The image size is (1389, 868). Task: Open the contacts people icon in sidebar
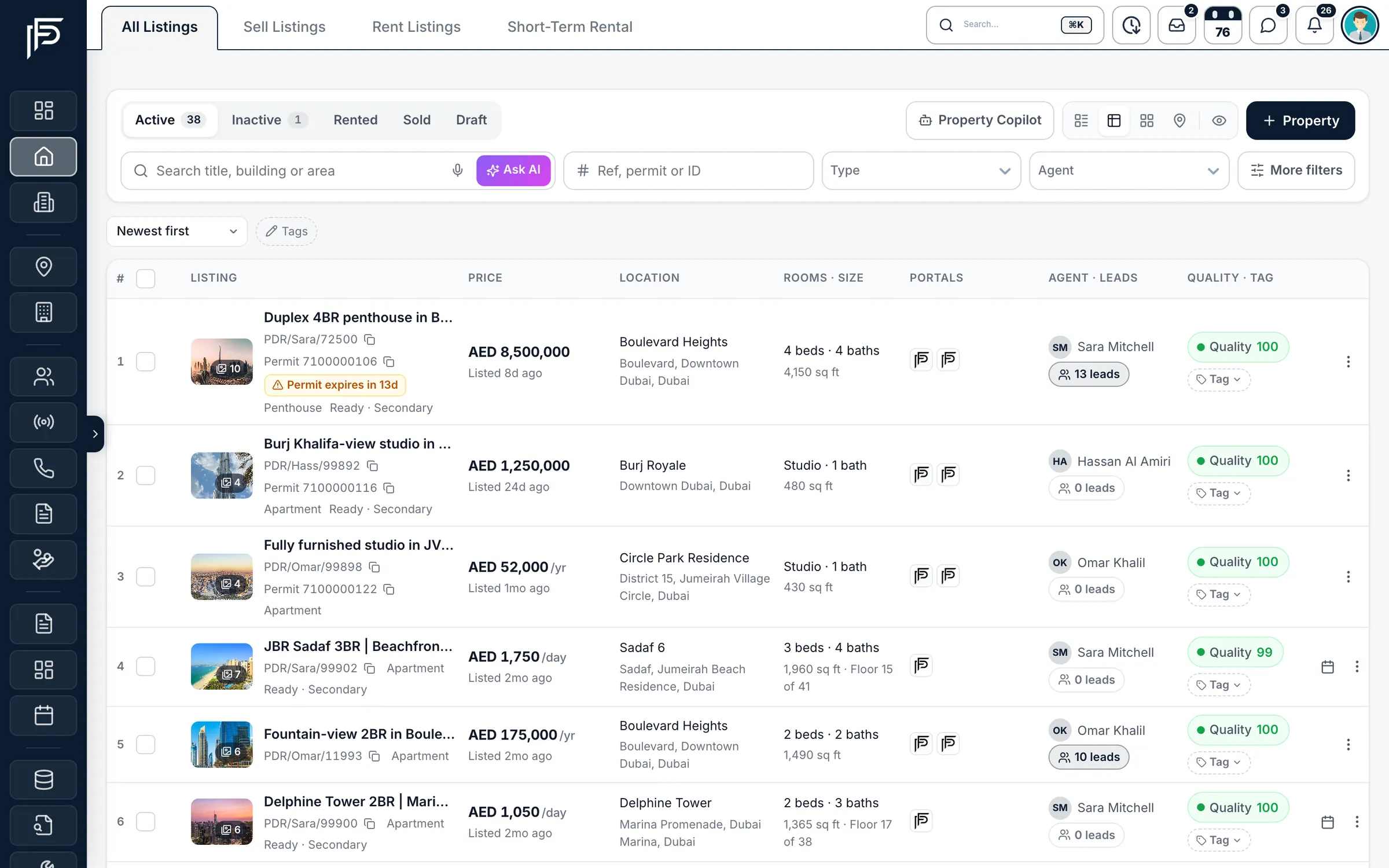point(43,376)
